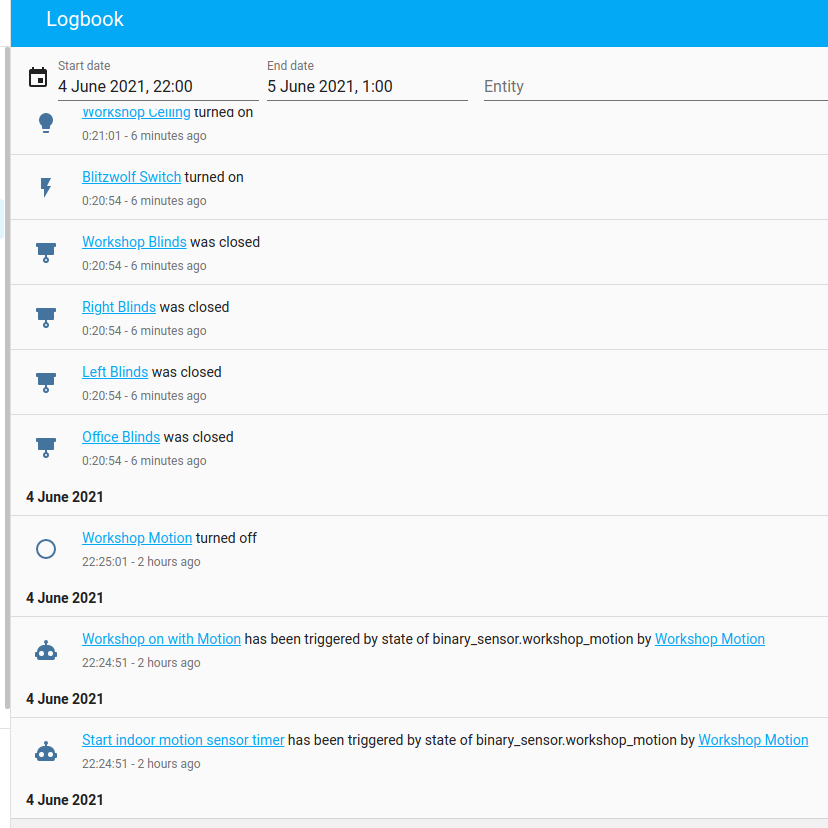828x828 pixels.
Task: Click the circle icon beside Workshop Motion
Action: click(x=45, y=548)
